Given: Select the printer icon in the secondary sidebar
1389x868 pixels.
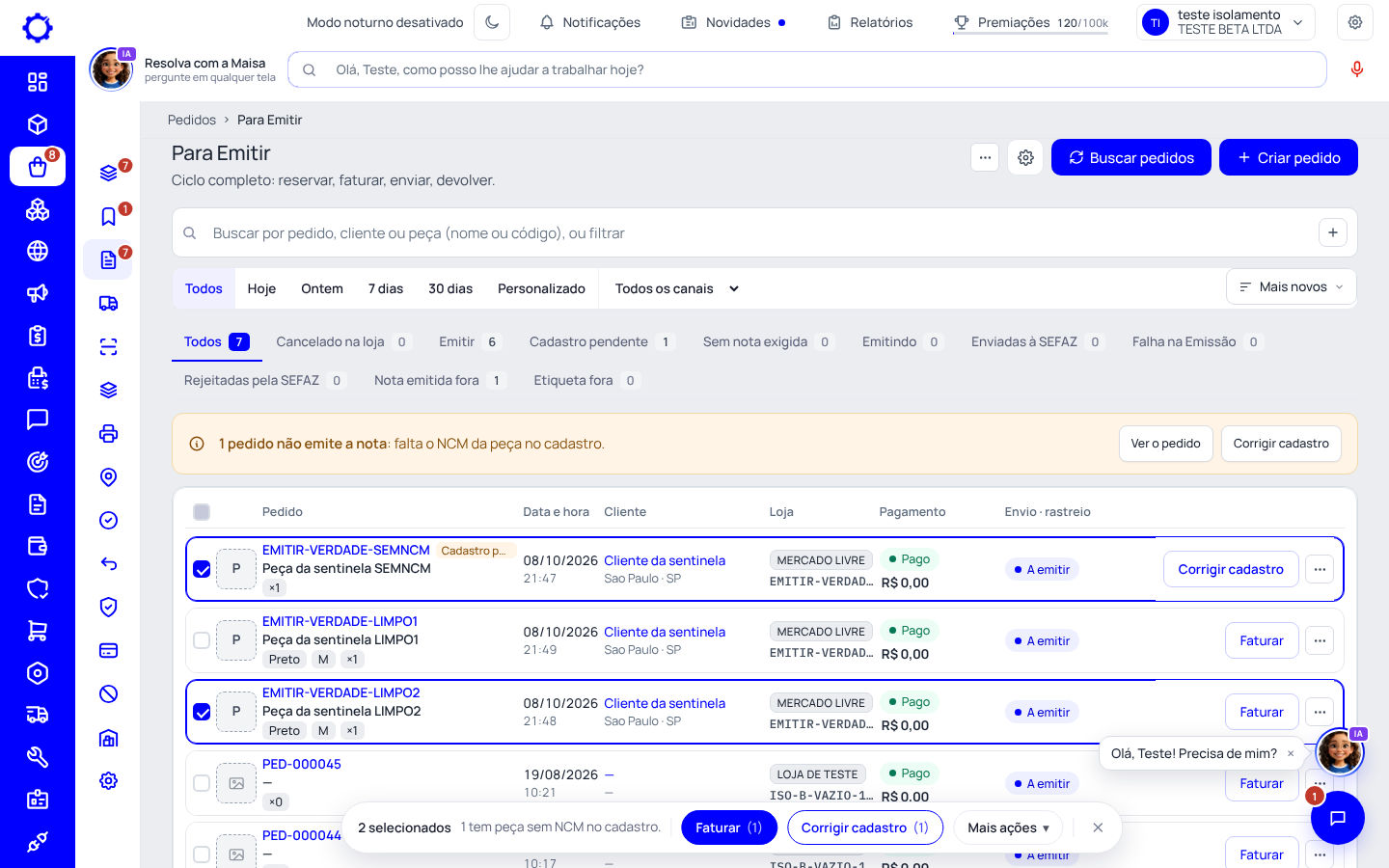Looking at the screenshot, I should [109, 433].
